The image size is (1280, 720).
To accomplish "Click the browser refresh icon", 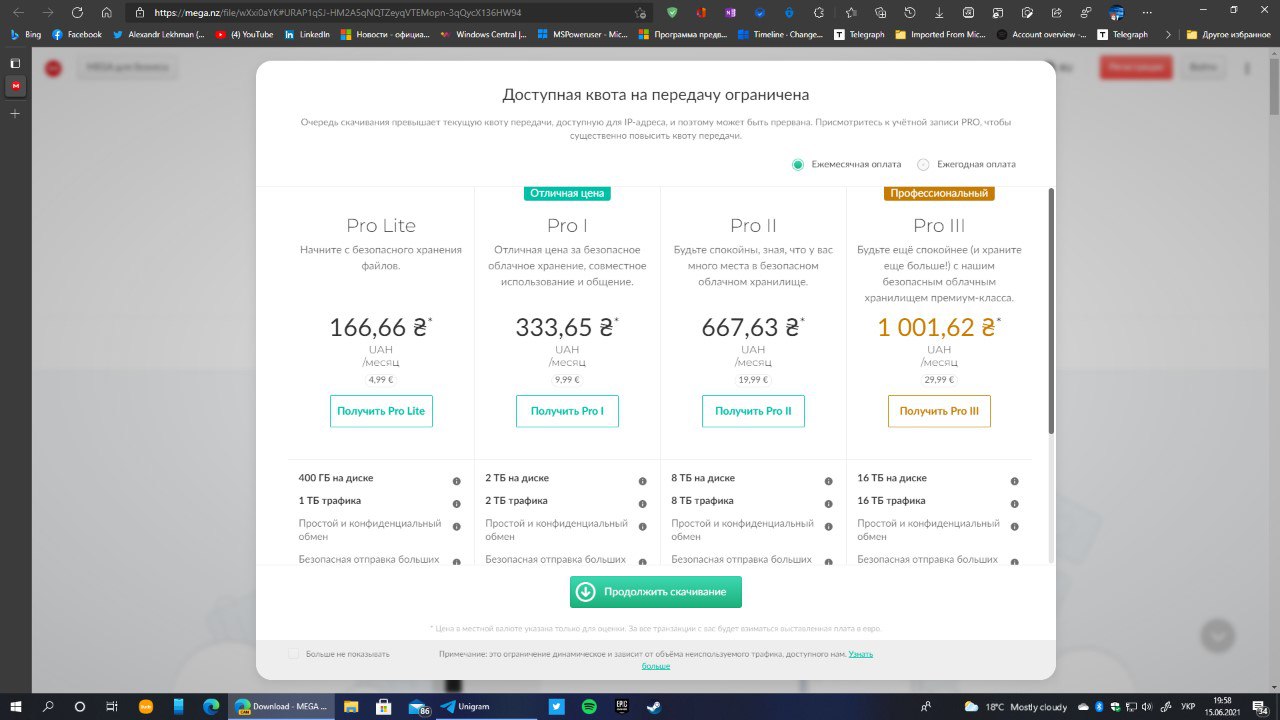I will pos(78,13).
